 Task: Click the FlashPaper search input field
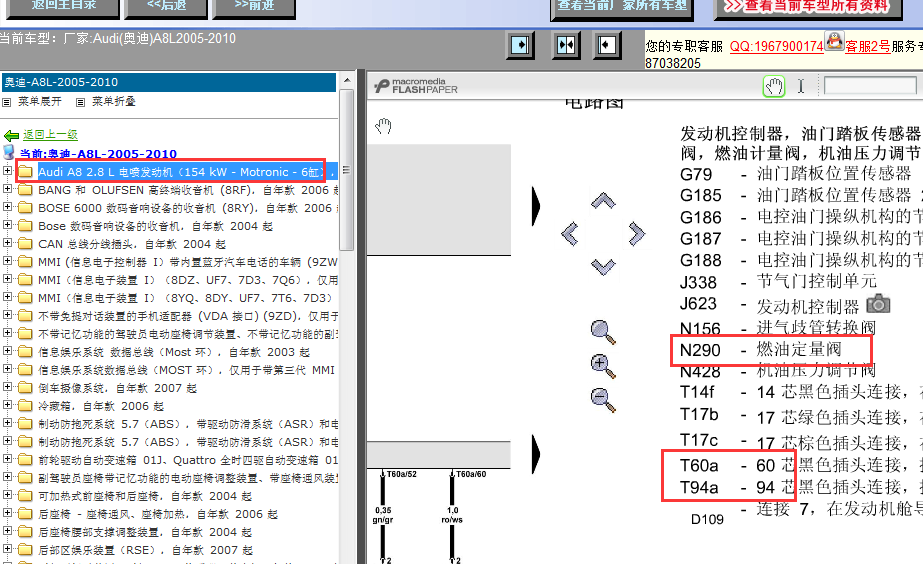click(x=870, y=87)
